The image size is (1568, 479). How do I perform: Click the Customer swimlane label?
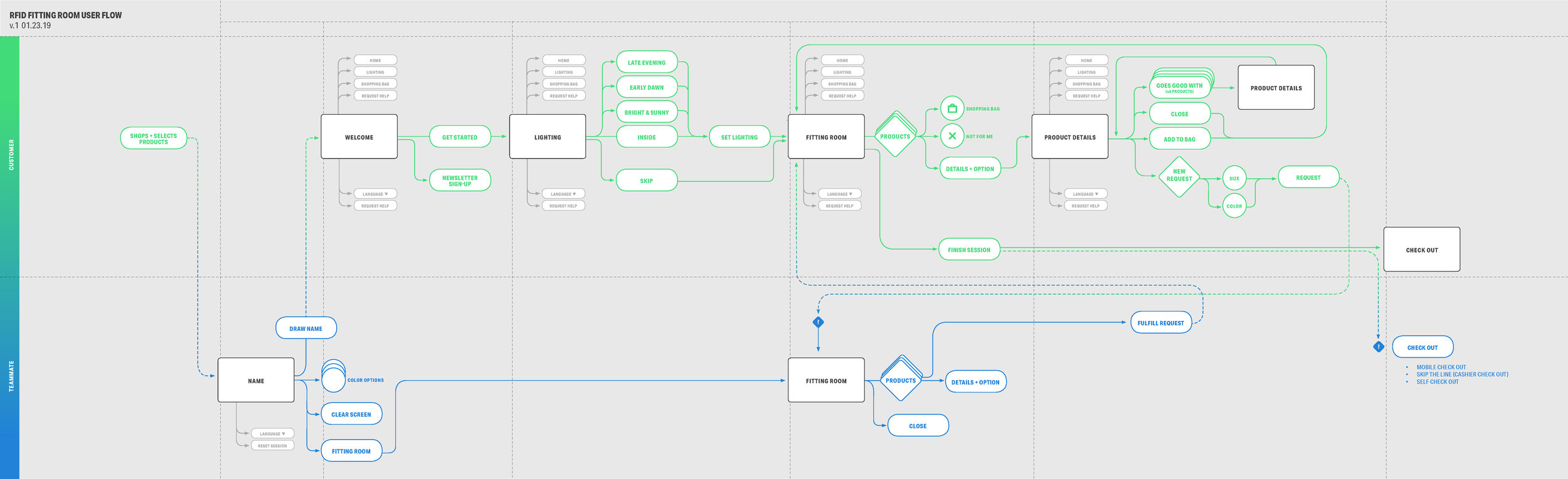click(11, 155)
